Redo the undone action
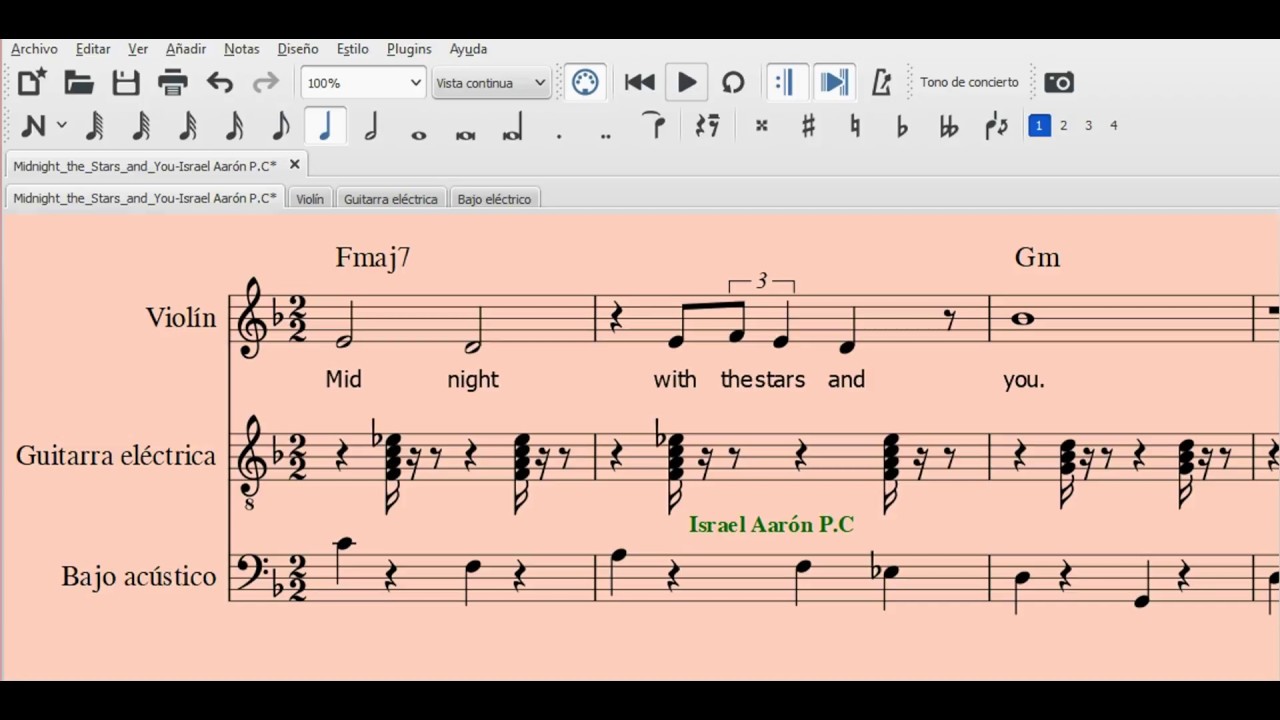 [265, 82]
